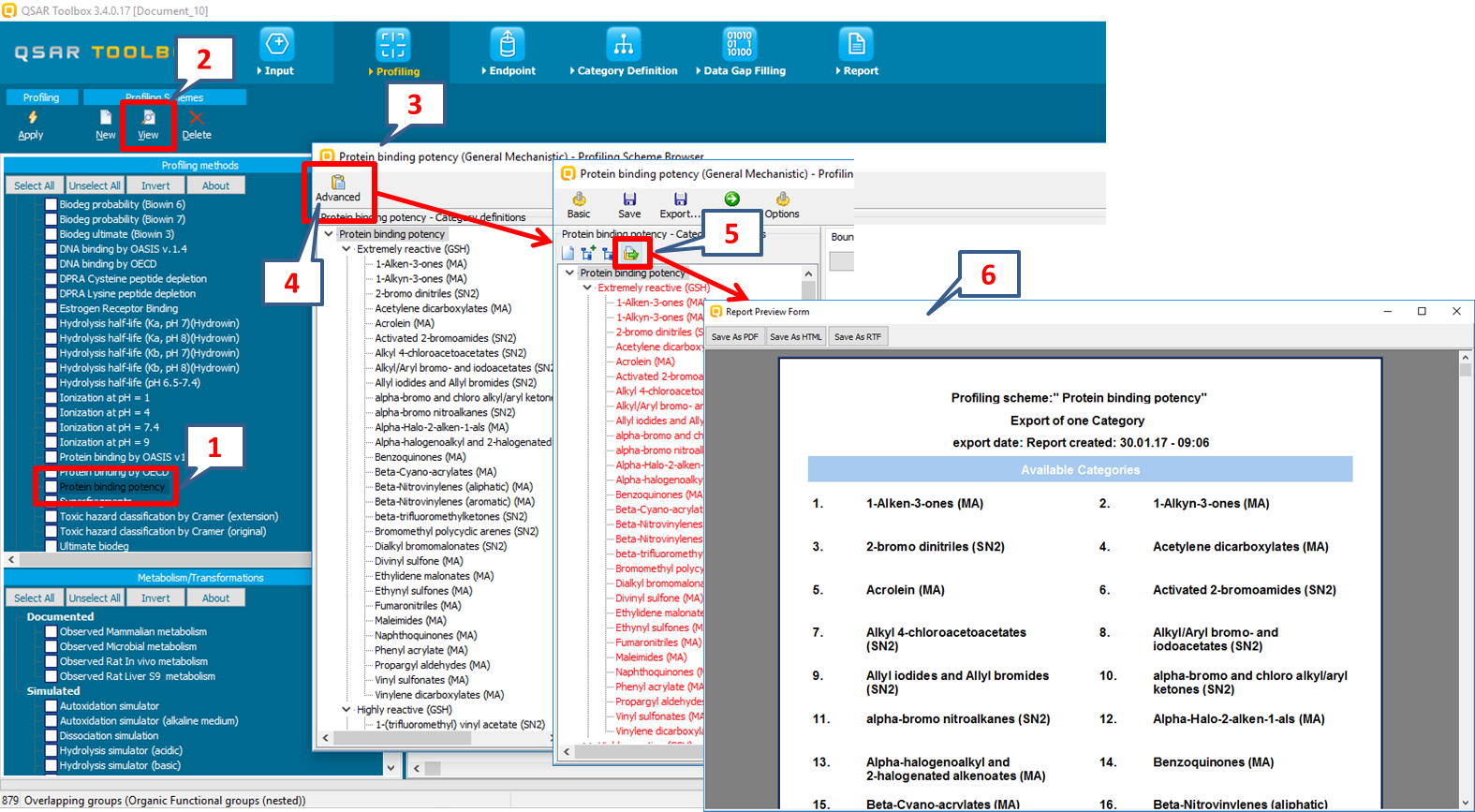The image size is (1475, 812).
Task: Select Vinyl sulfonates (MA) in Scheme Browser tree
Action: 421,680
